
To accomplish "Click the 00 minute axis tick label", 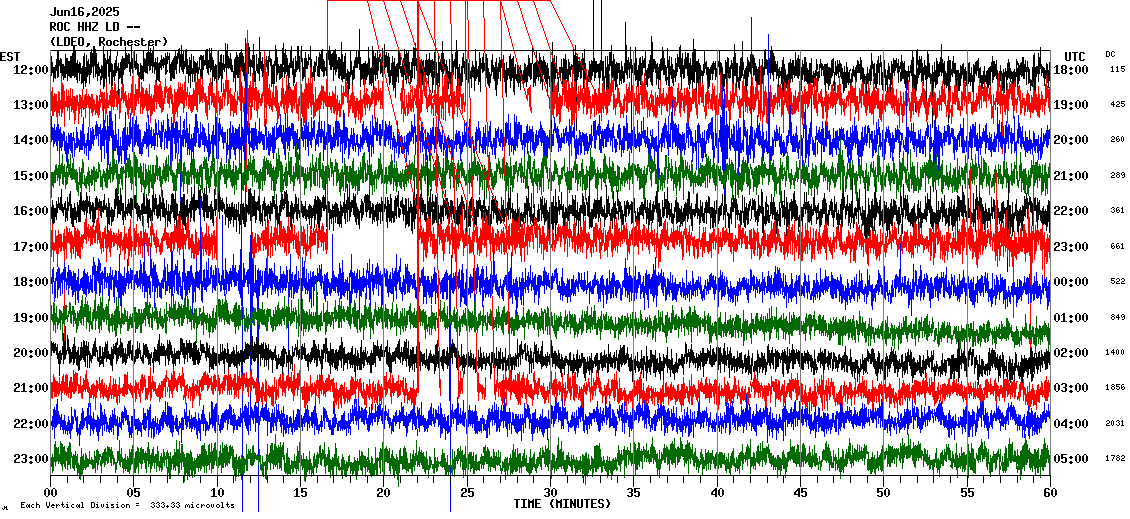I will coord(50,493).
